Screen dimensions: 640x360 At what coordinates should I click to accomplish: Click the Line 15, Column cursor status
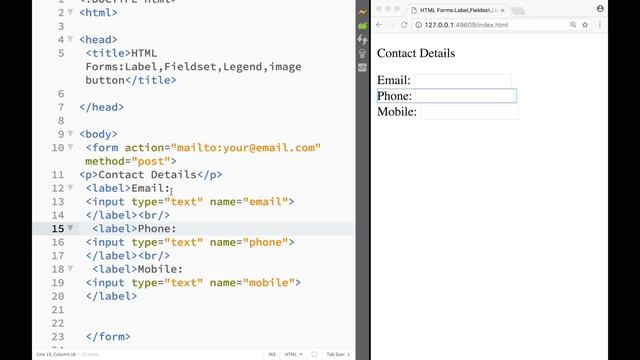click(x=56, y=354)
